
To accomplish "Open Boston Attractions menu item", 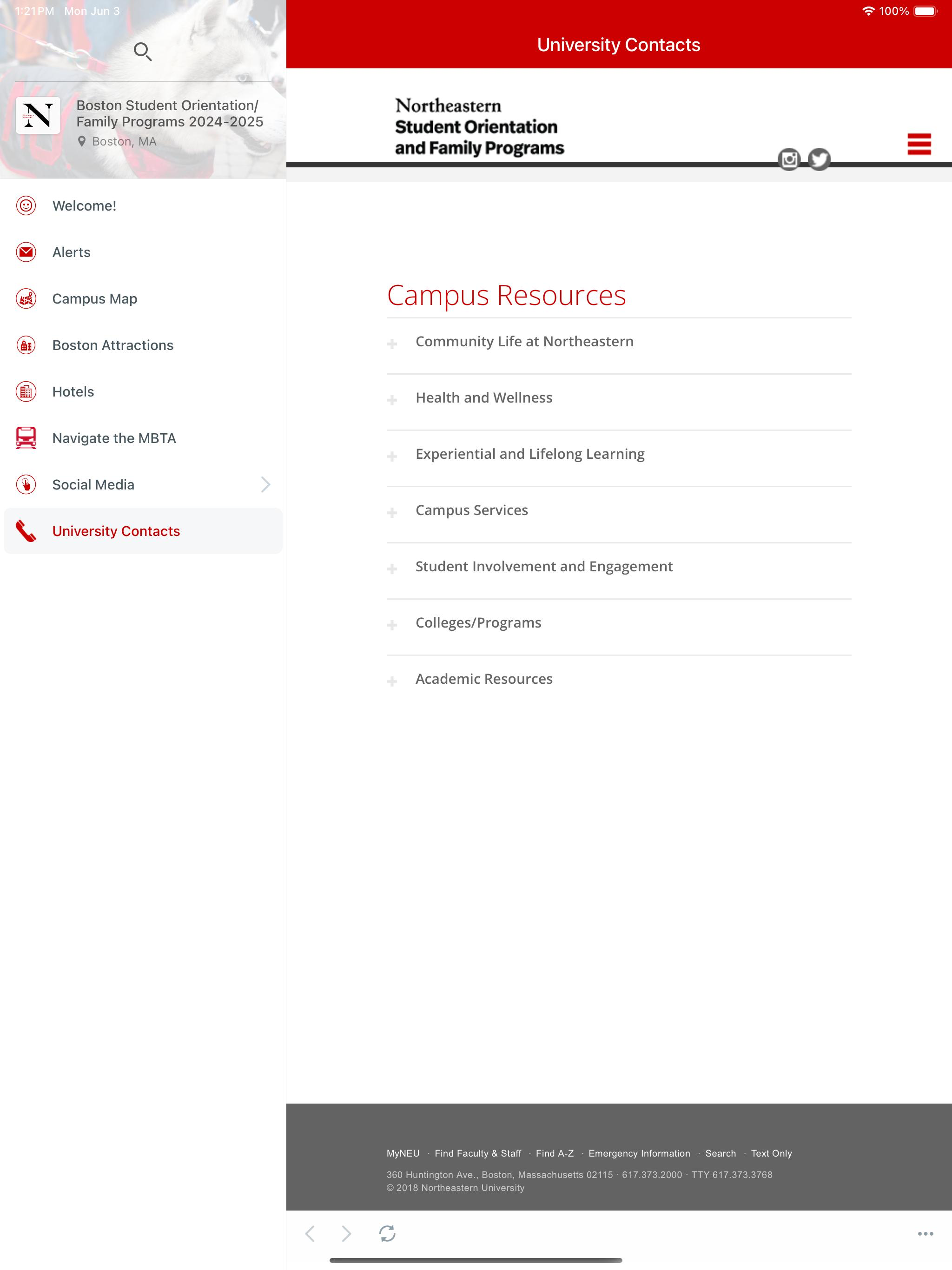I will 143,345.
